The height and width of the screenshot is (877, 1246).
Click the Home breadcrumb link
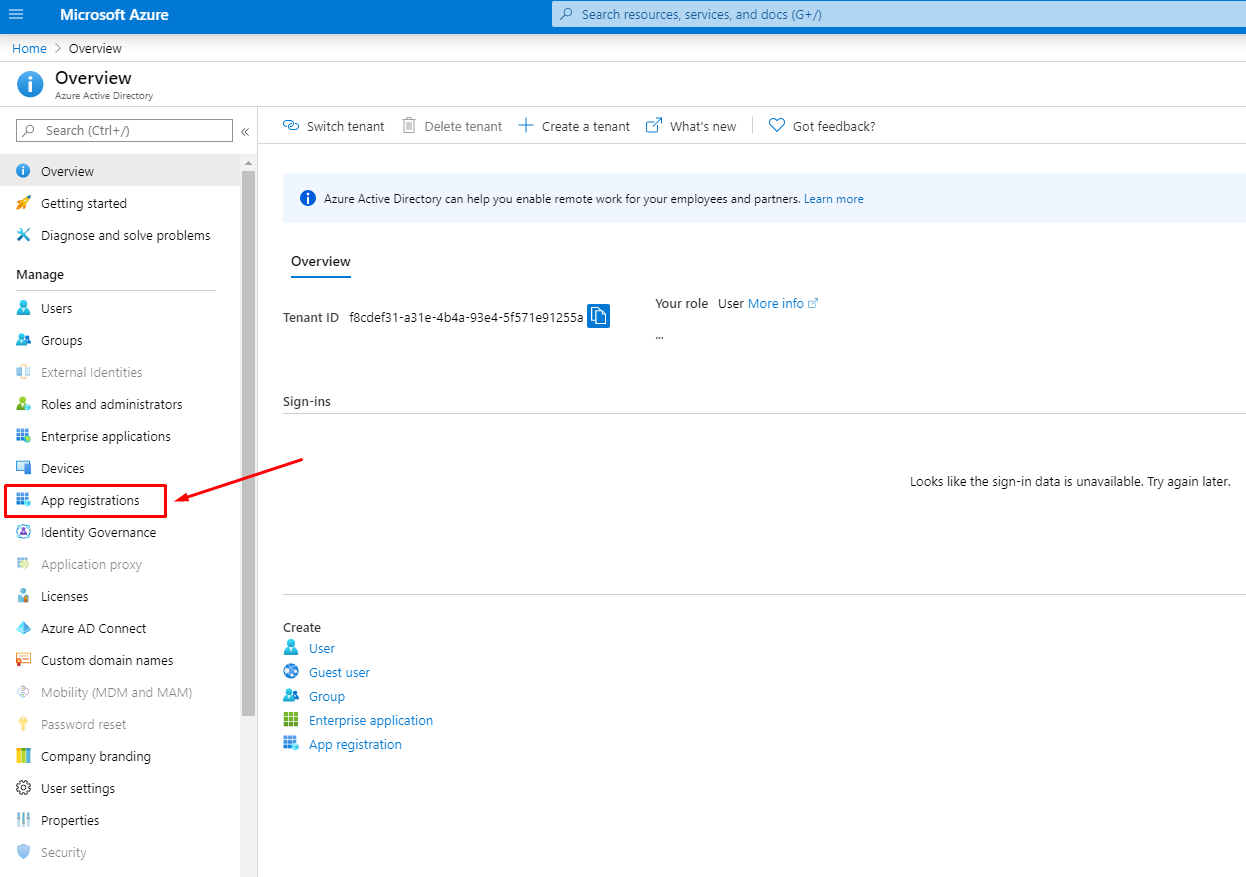click(29, 48)
